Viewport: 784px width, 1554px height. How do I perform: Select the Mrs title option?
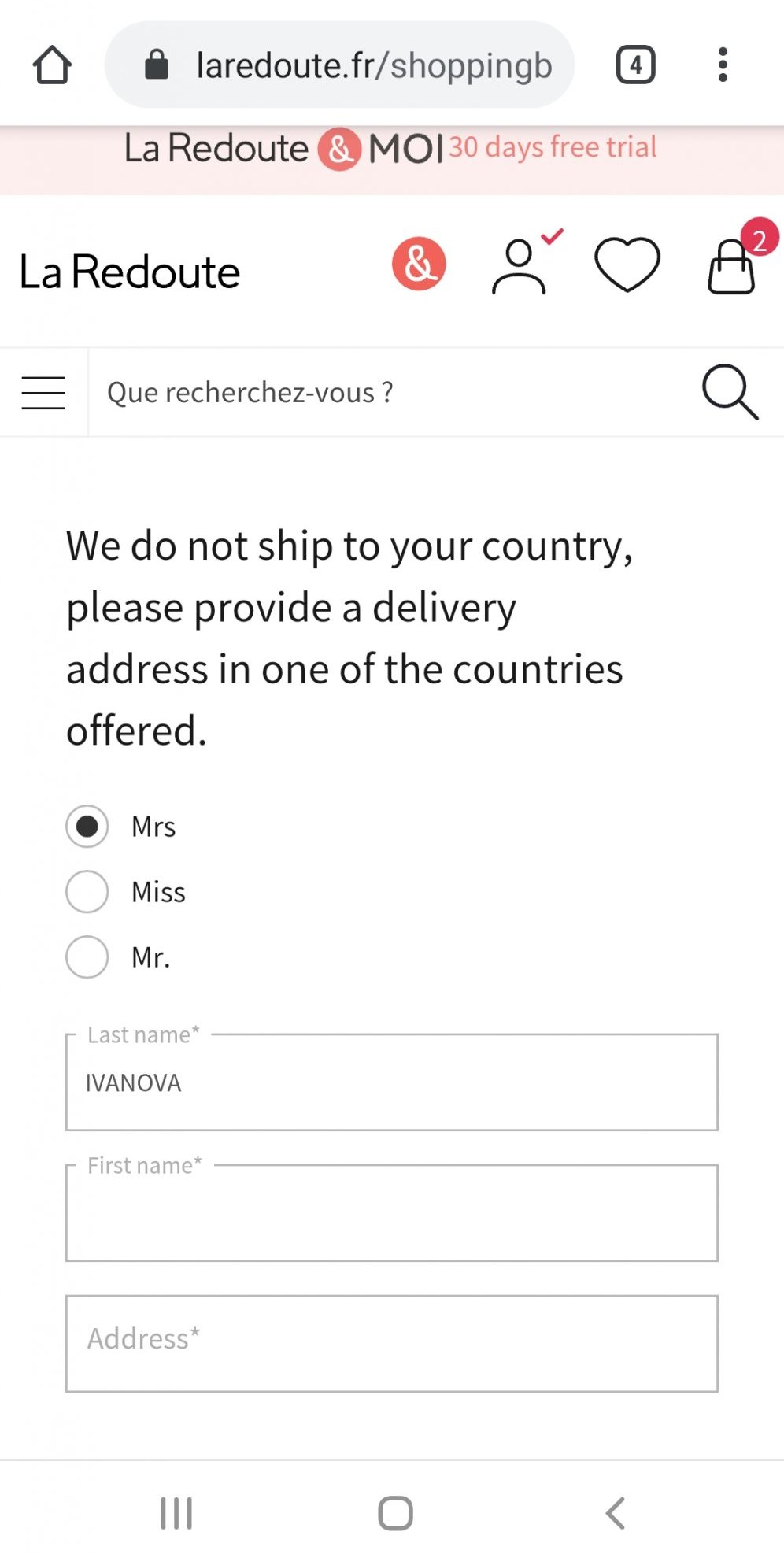click(87, 827)
